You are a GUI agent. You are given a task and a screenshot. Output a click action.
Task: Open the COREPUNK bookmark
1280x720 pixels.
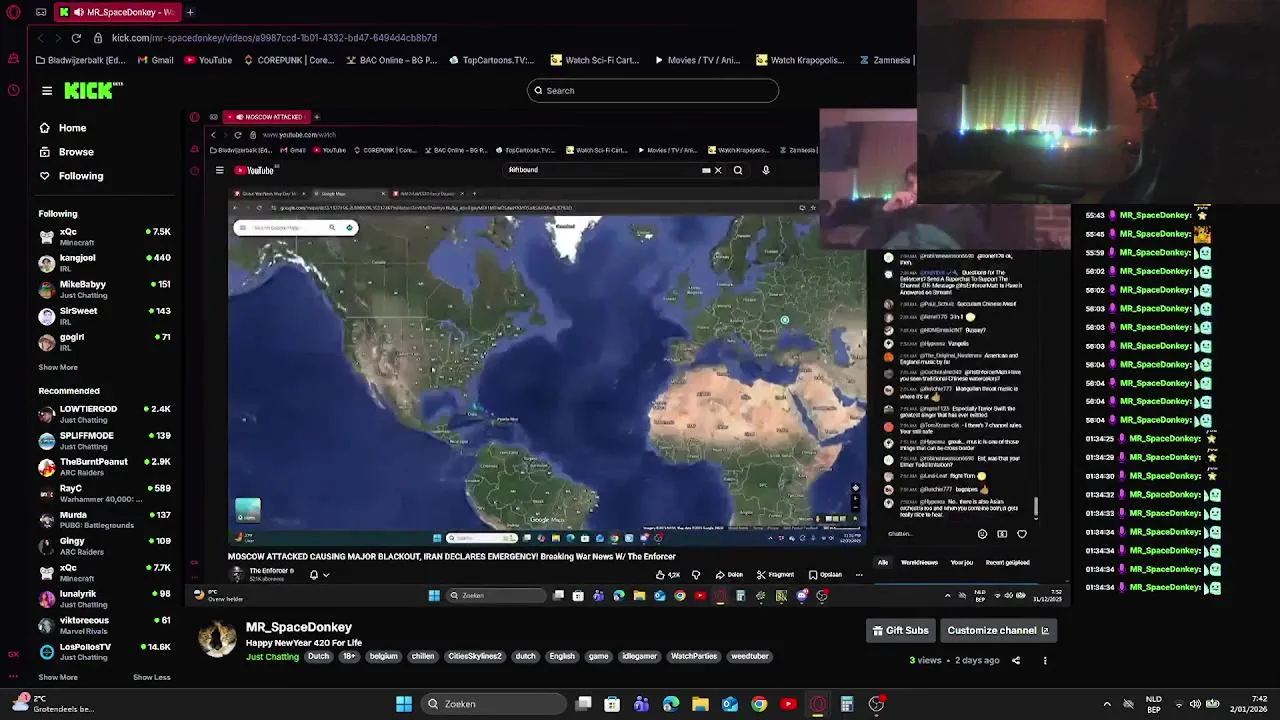pyautogui.click(x=288, y=60)
